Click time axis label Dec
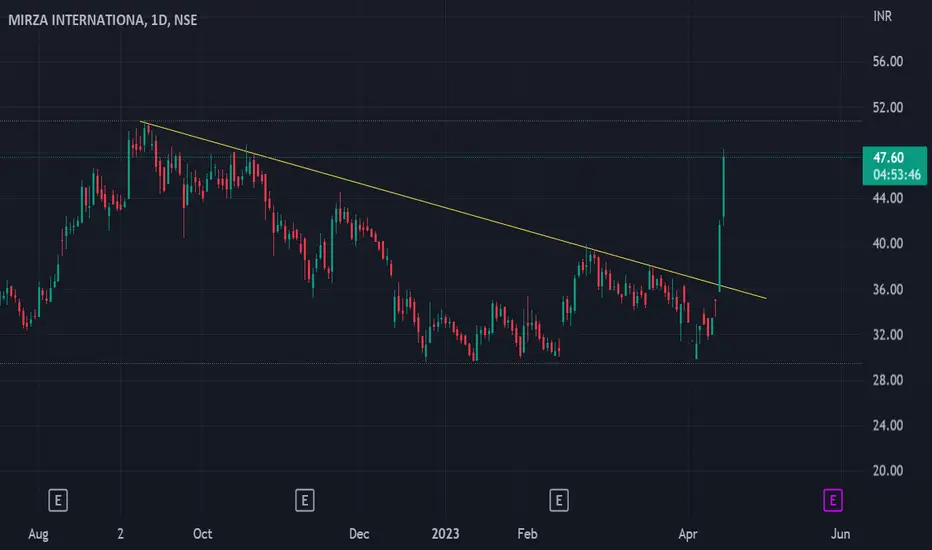The height and width of the screenshot is (550, 932). 359,534
